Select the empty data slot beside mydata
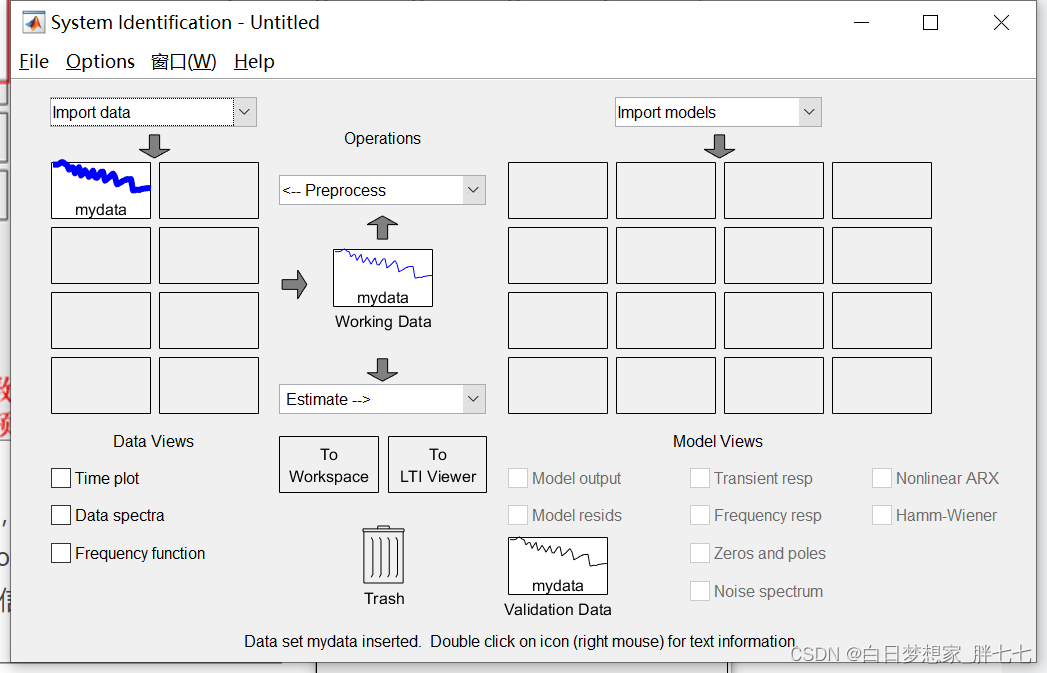This screenshot has width=1047, height=673. (x=209, y=190)
